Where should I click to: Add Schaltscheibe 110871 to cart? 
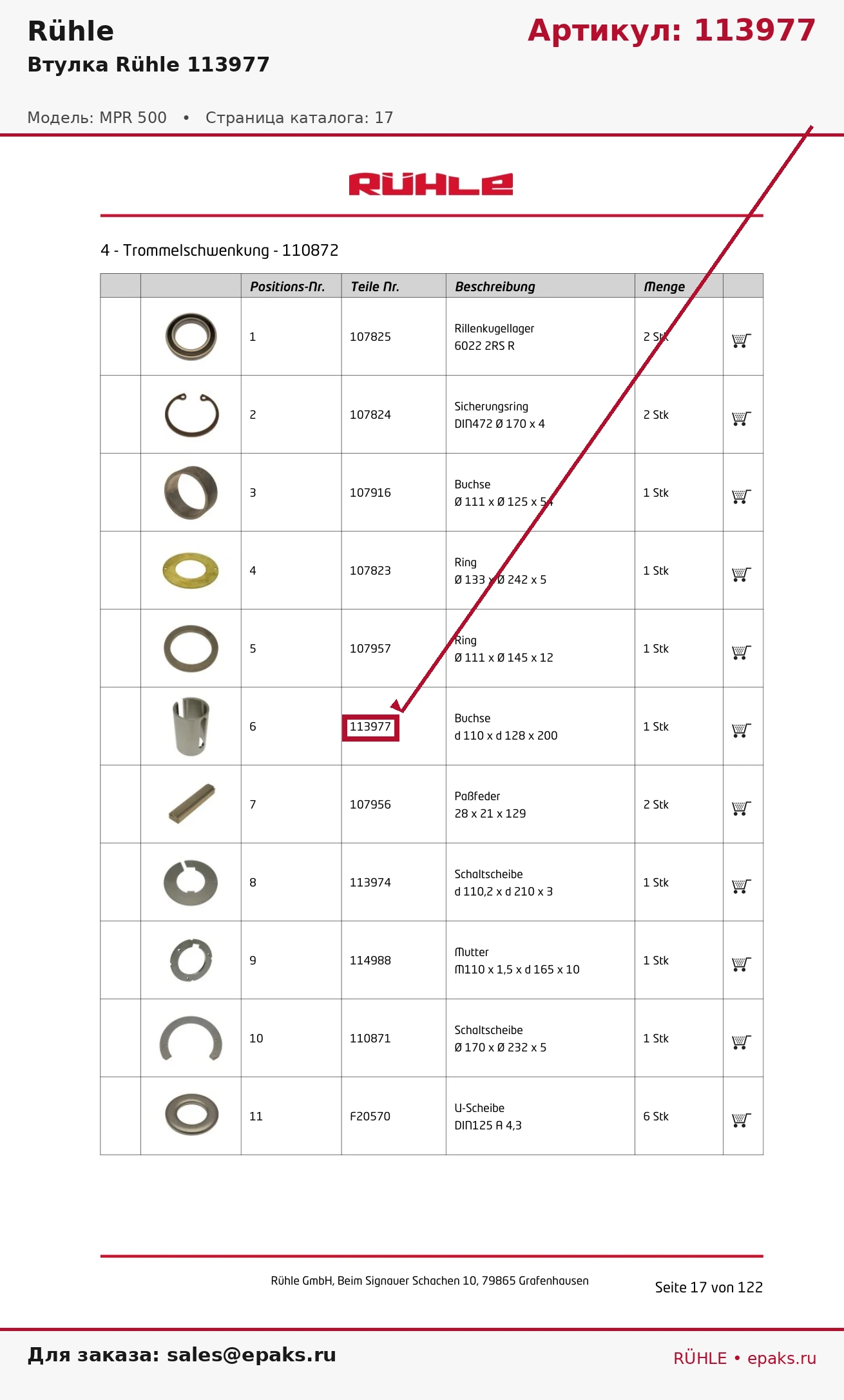[x=742, y=1042]
